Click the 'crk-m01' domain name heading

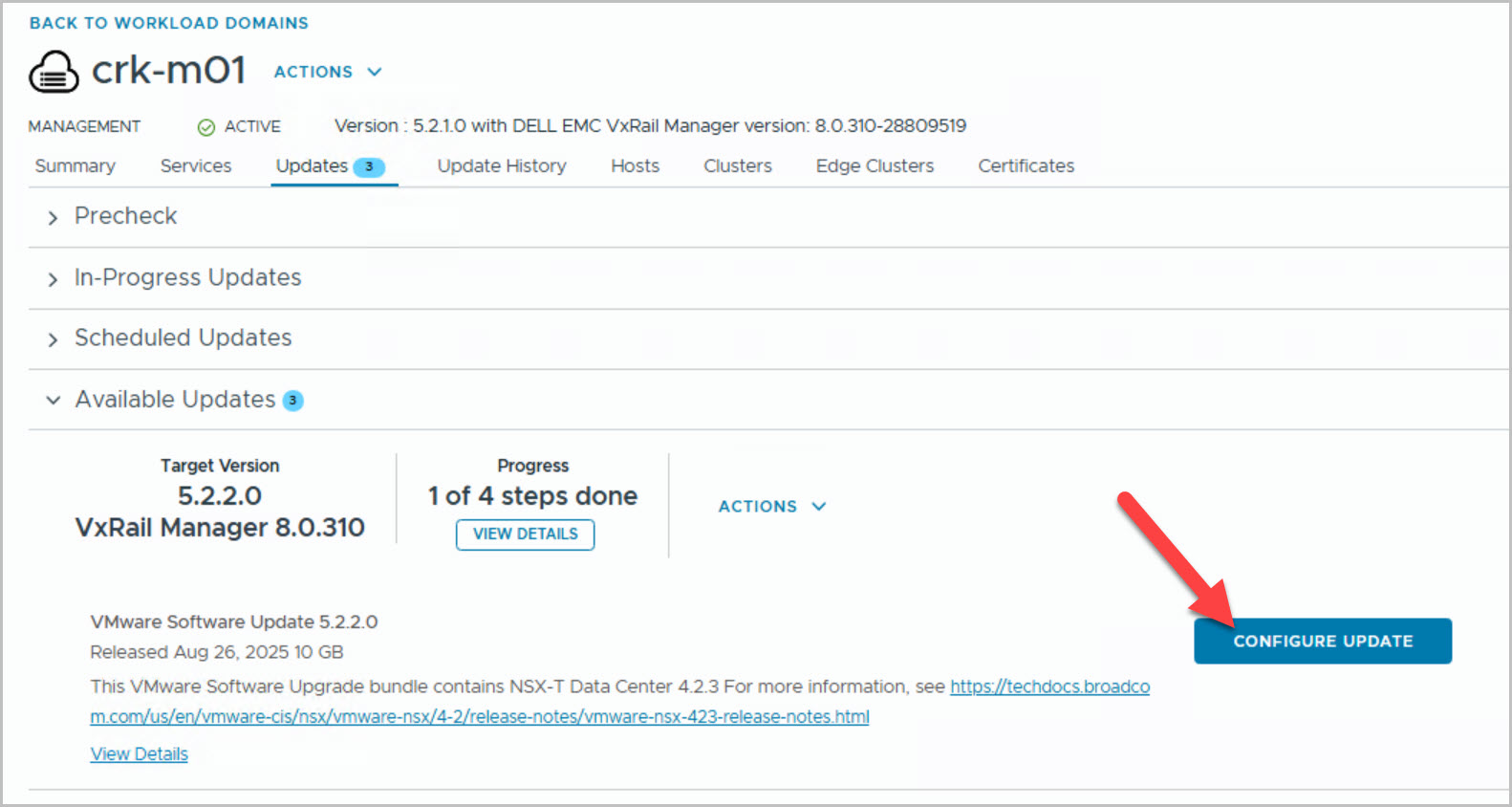(x=169, y=71)
